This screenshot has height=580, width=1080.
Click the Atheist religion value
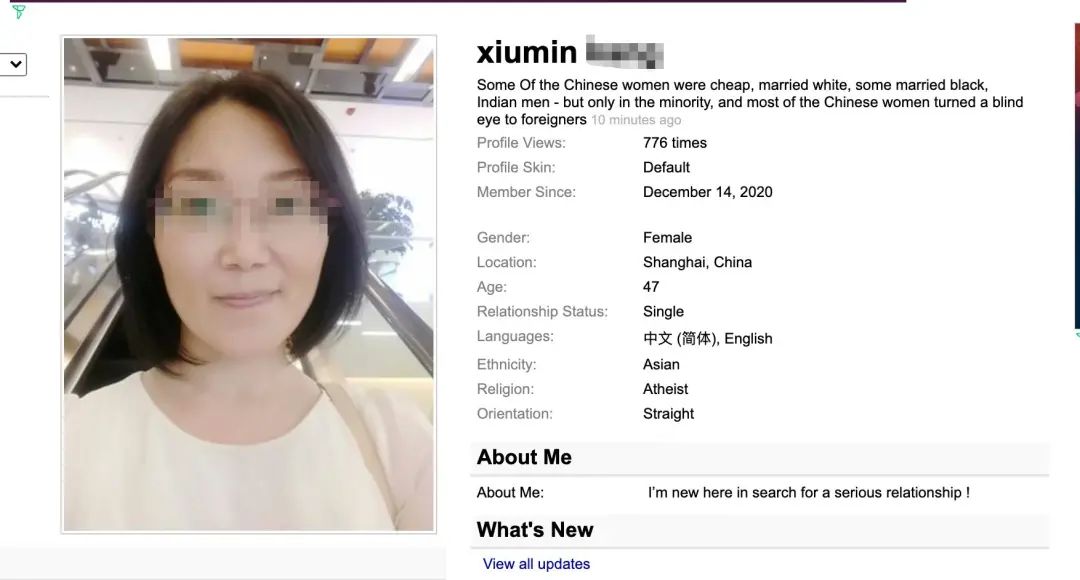[x=665, y=389]
